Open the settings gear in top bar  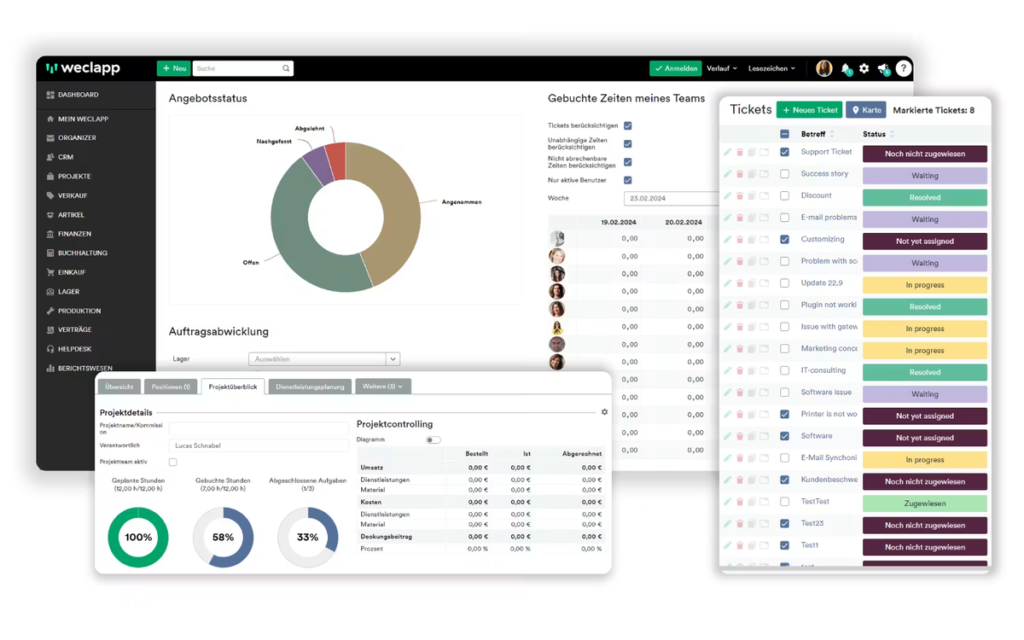[864, 69]
